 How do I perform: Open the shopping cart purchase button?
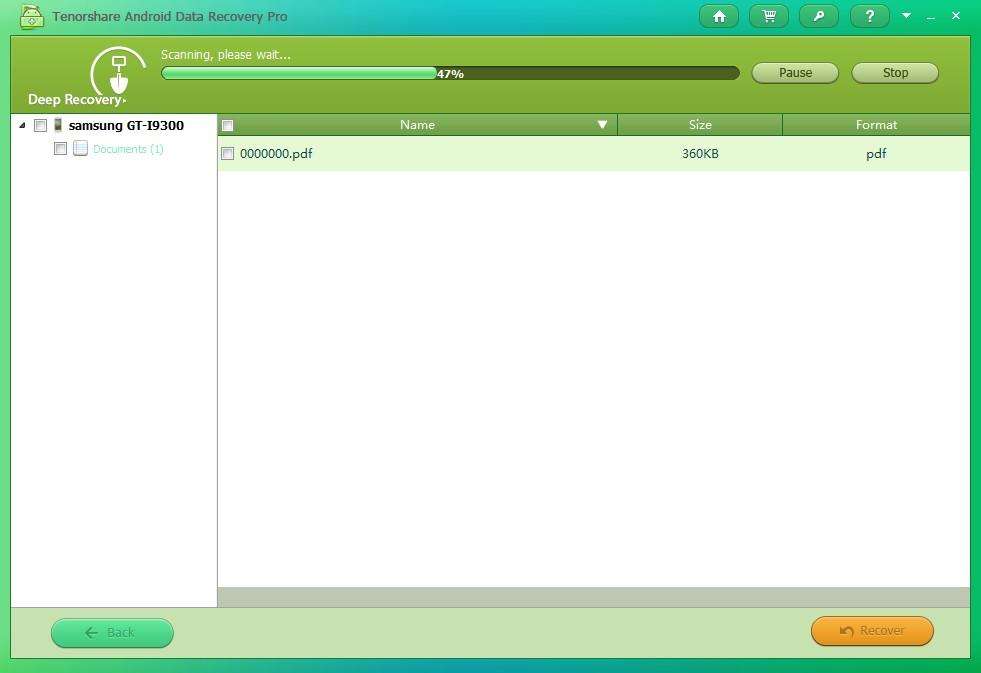tap(769, 17)
